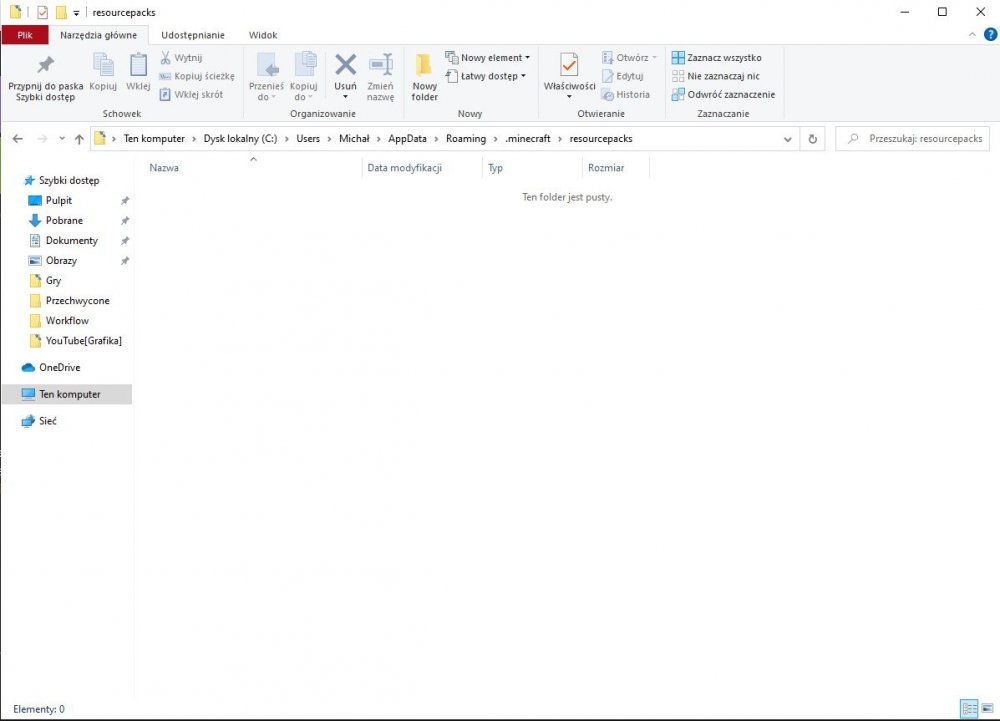1000x721 pixels.
Task: Create a folder with Nowy folder icon
Action: [x=424, y=67]
